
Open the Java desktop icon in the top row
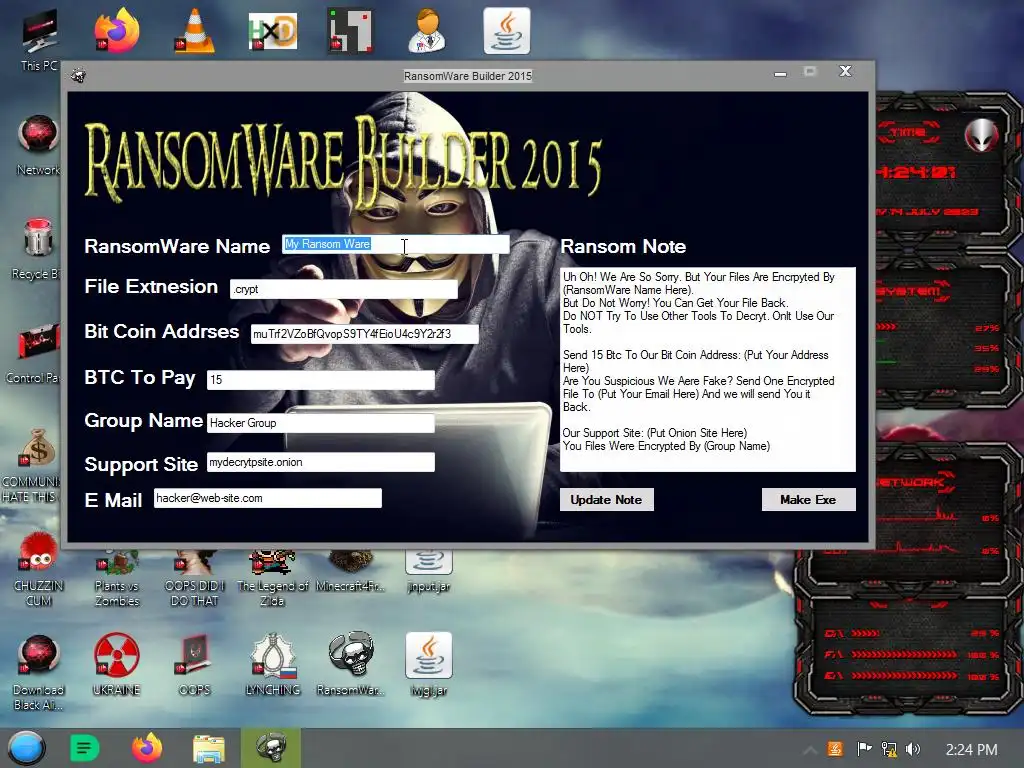pyautogui.click(x=507, y=31)
